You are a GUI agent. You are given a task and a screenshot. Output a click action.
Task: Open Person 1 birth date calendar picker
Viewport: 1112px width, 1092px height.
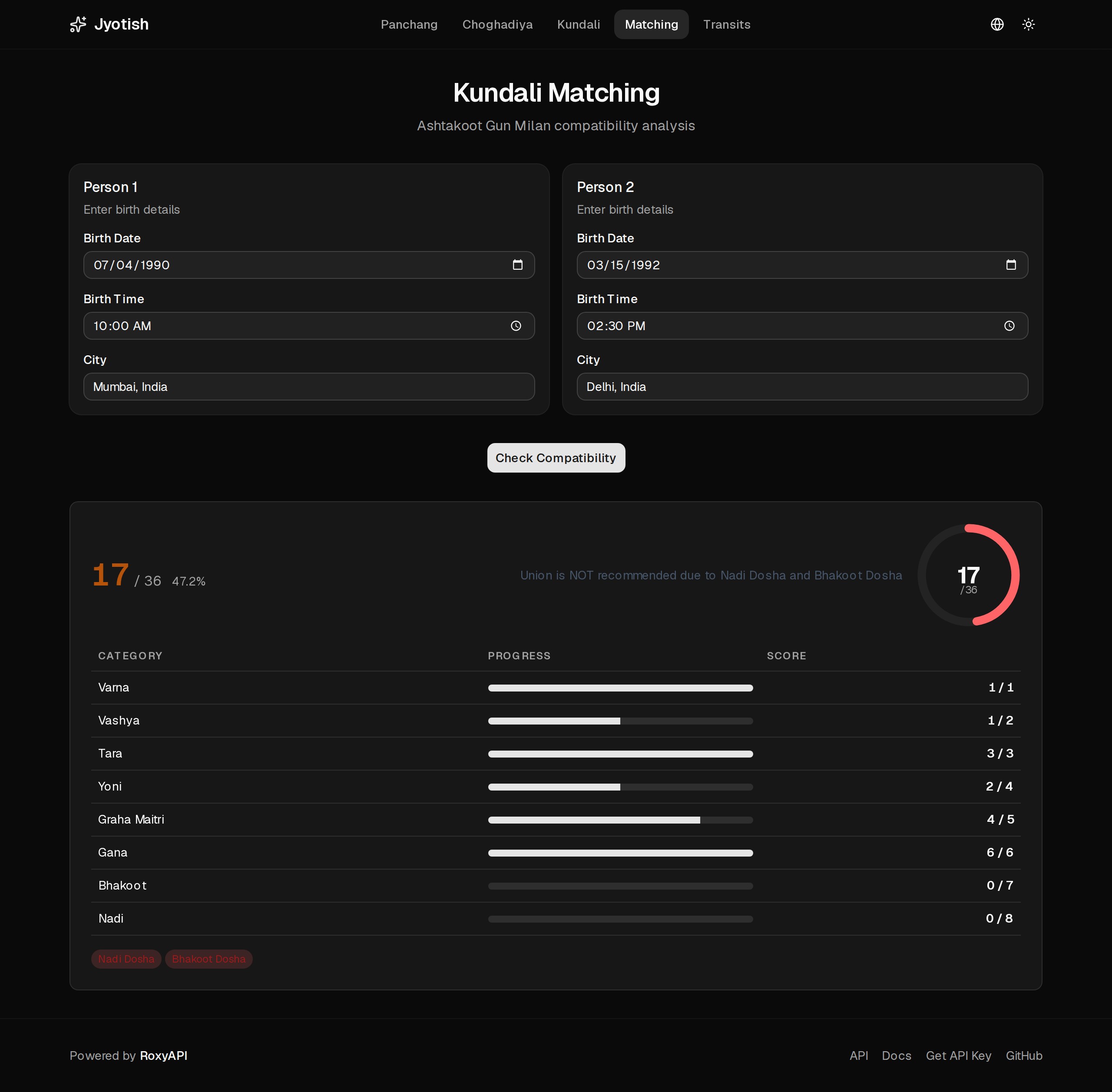click(x=517, y=265)
